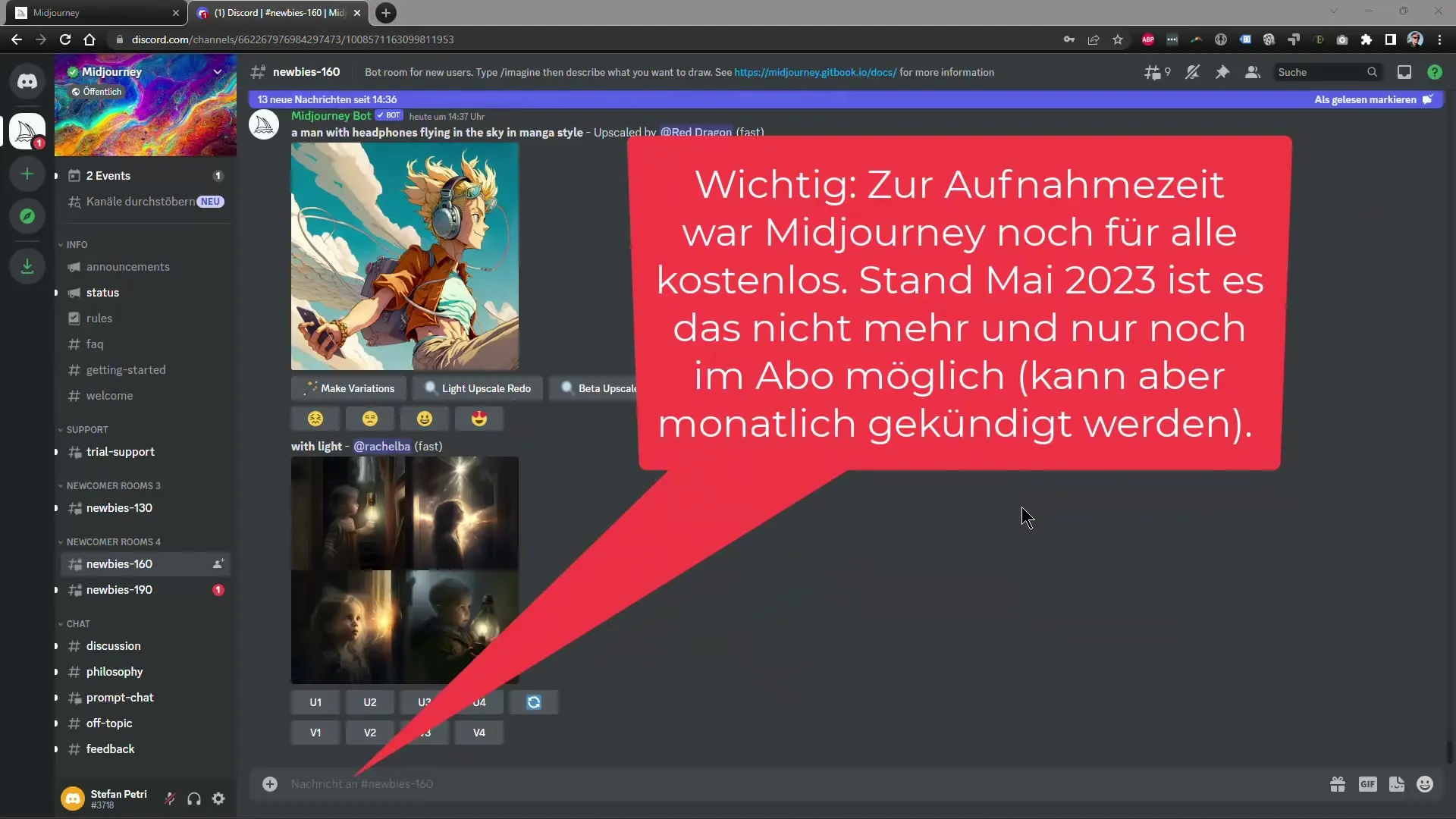React with confounded face emoji button
Viewport: 1456px width, 819px height.
[315, 419]
